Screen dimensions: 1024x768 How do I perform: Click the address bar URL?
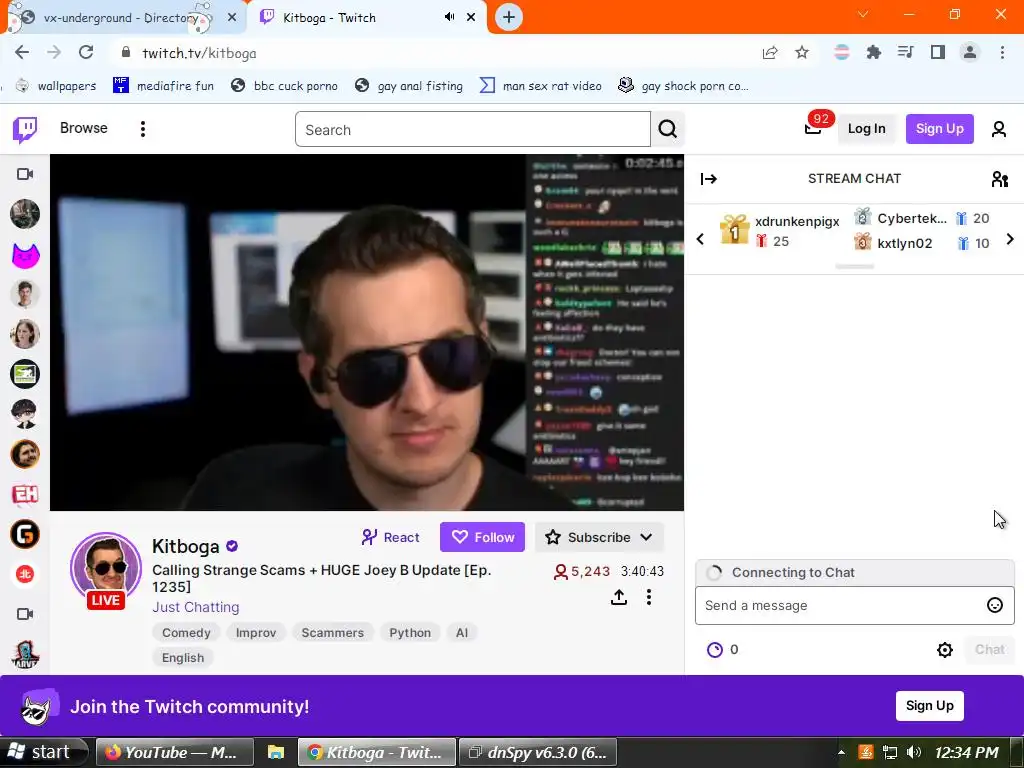coord(199,53)
